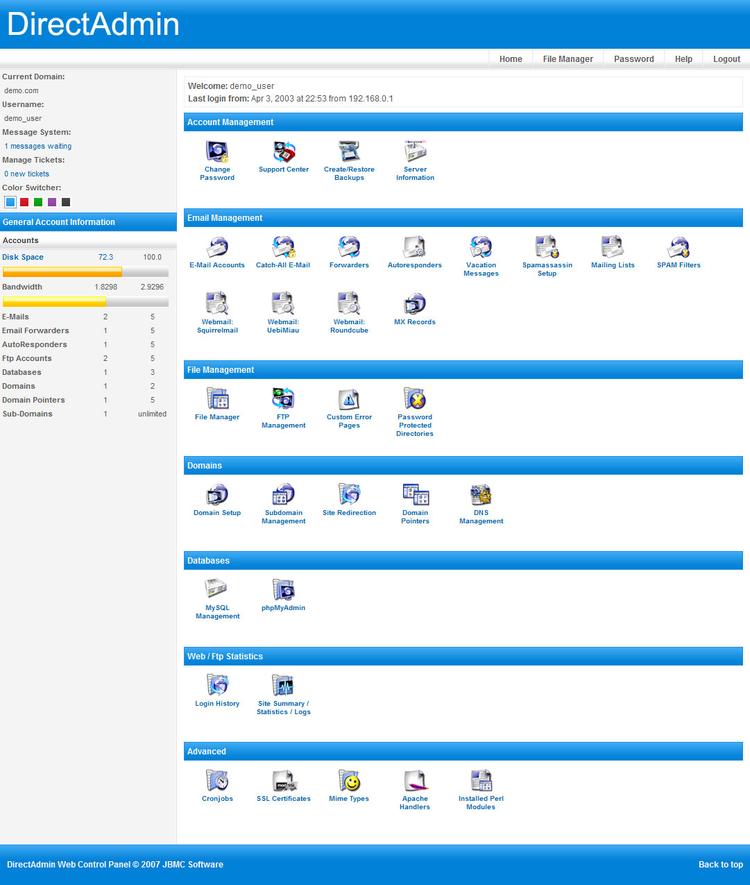Open File Manager from top navigation
The width and height of the screenshot is (750, 885).
568,59
